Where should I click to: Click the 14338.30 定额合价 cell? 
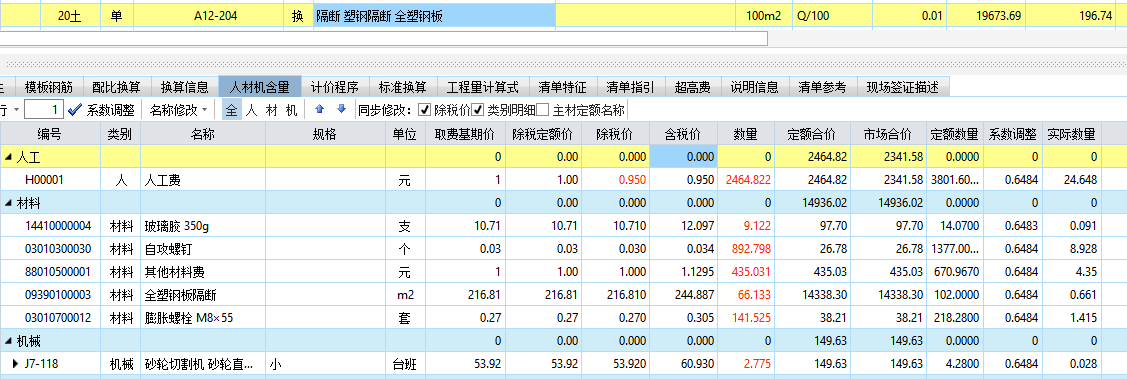[x=813, y=295]
